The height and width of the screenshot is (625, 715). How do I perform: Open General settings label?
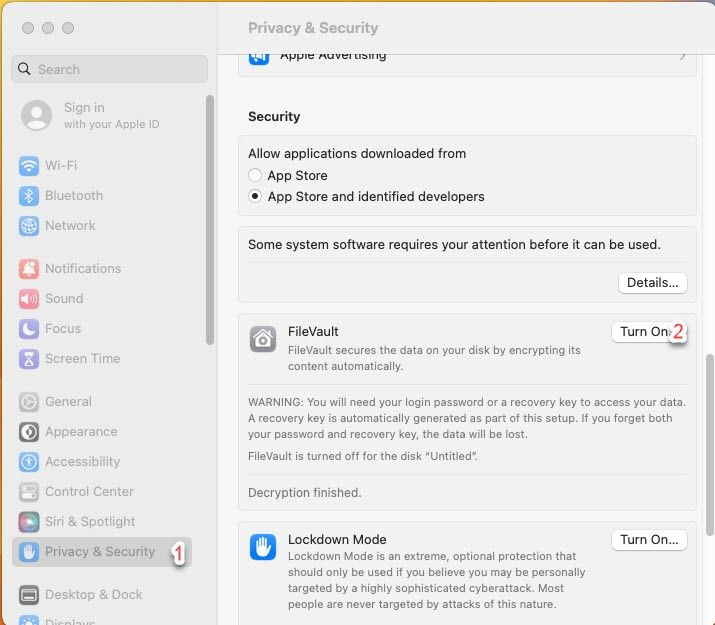(68, 402)
